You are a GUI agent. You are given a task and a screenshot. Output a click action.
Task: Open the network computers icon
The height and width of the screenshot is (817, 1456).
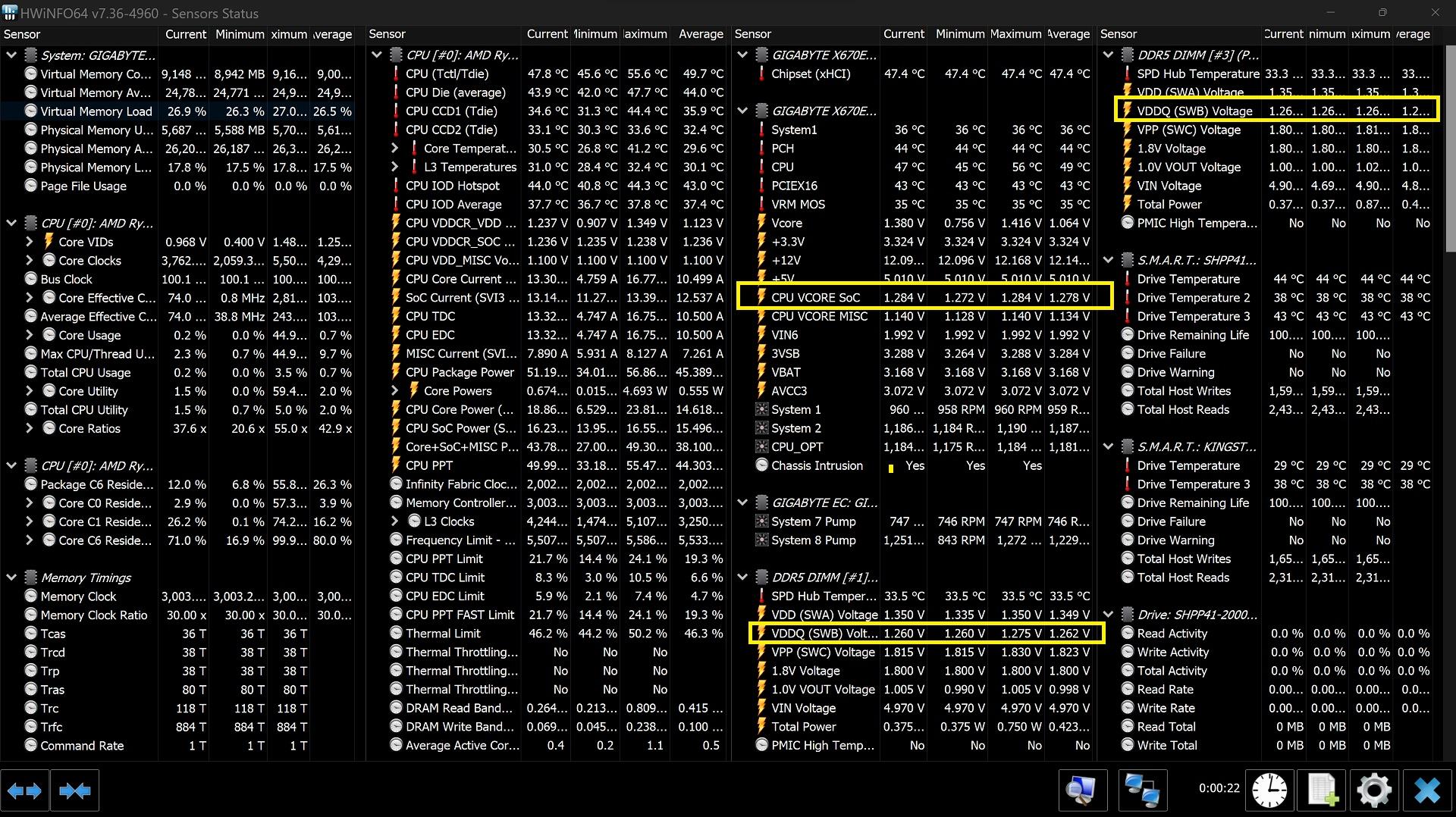1142,790
